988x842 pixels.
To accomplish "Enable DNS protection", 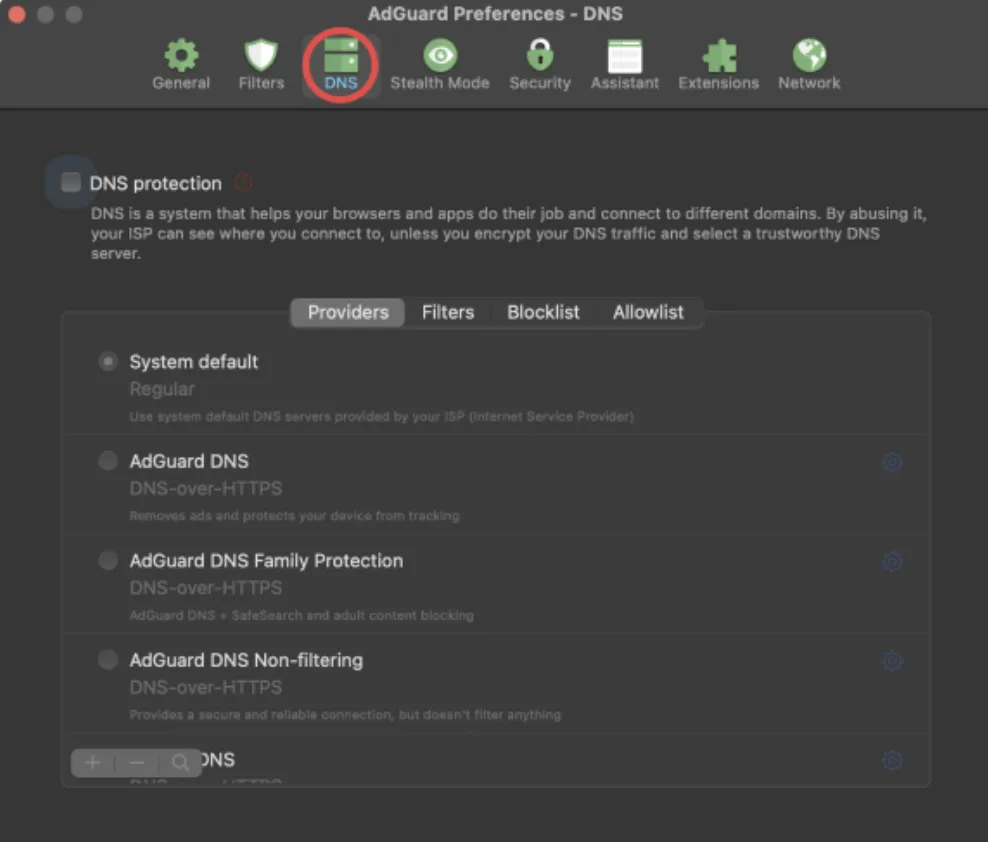I will 70,182.
